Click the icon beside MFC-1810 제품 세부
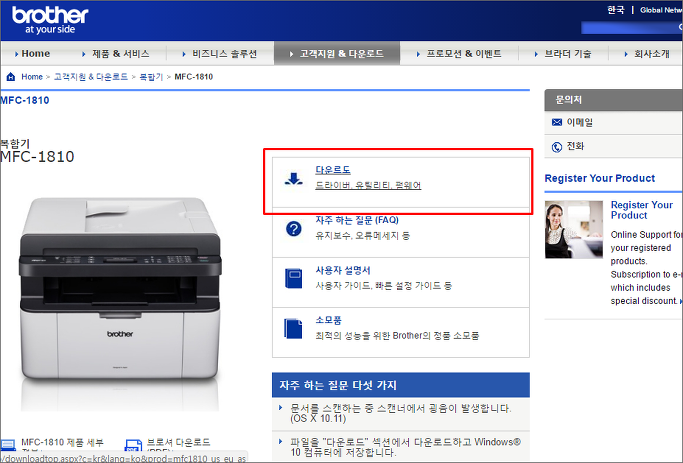This screenshot has height=463, width=683. tap(8, 445)
